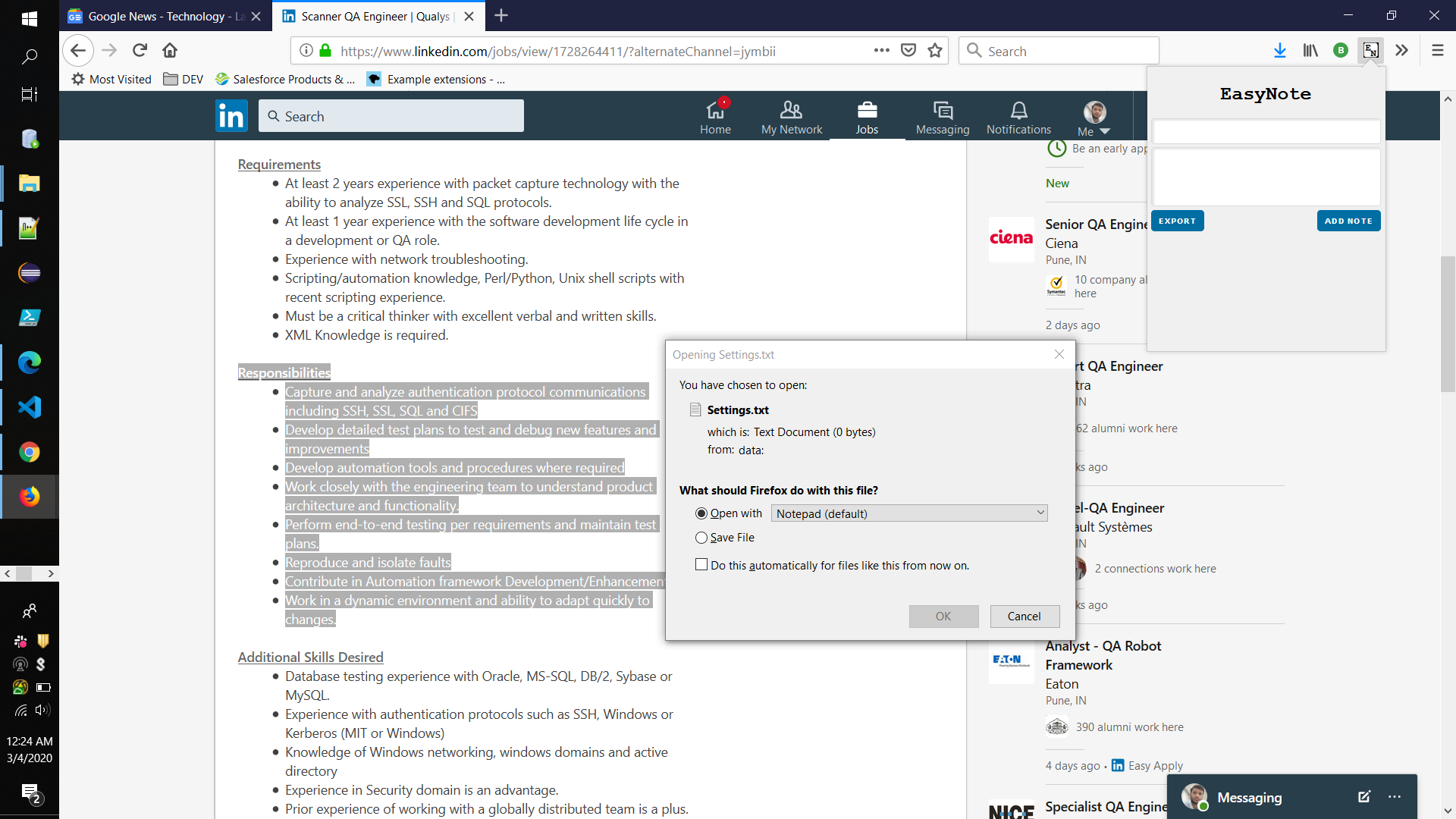This screenshot has width=1456, height=819.
Task: Click the Firefox download arrow icon
Action: coord(1279,51)
